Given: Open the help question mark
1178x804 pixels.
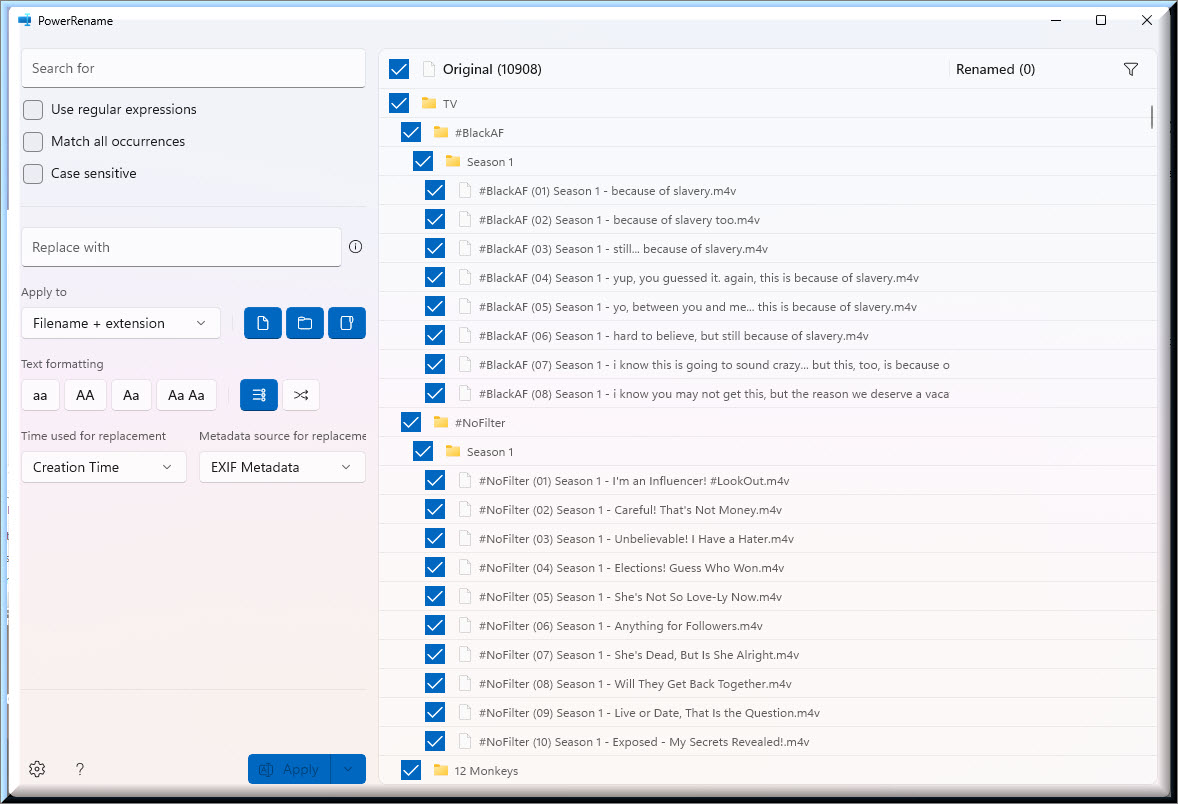Looking at the screenshot, I should tap(80, 769).
